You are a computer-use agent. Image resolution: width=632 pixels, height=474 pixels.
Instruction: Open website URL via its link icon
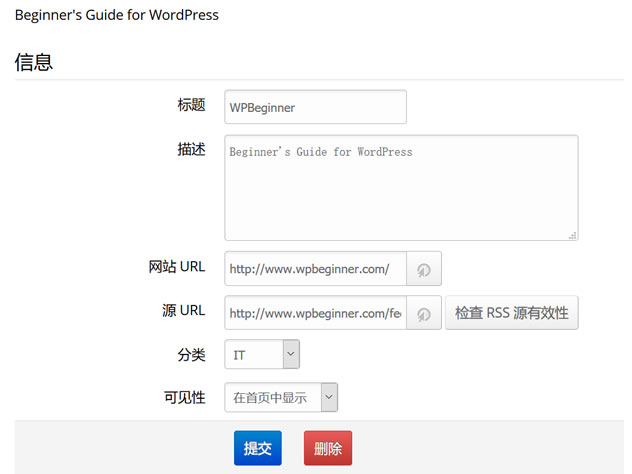(x=424, y=268)
